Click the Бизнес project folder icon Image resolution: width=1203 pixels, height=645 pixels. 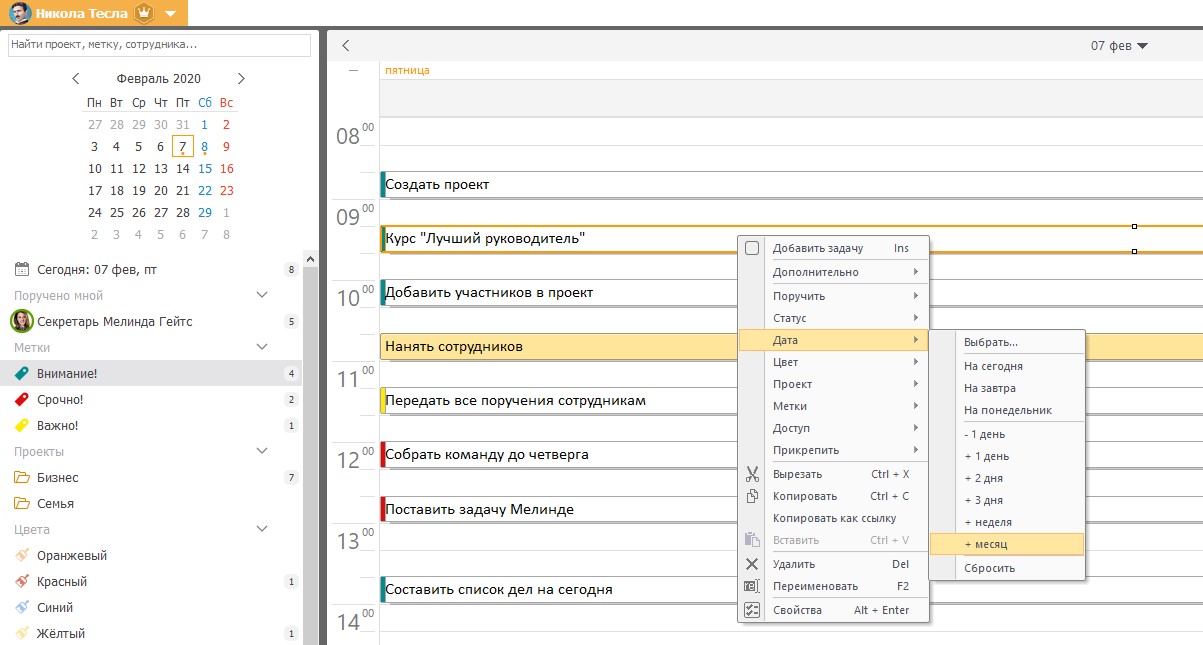(x=21, y=478)
